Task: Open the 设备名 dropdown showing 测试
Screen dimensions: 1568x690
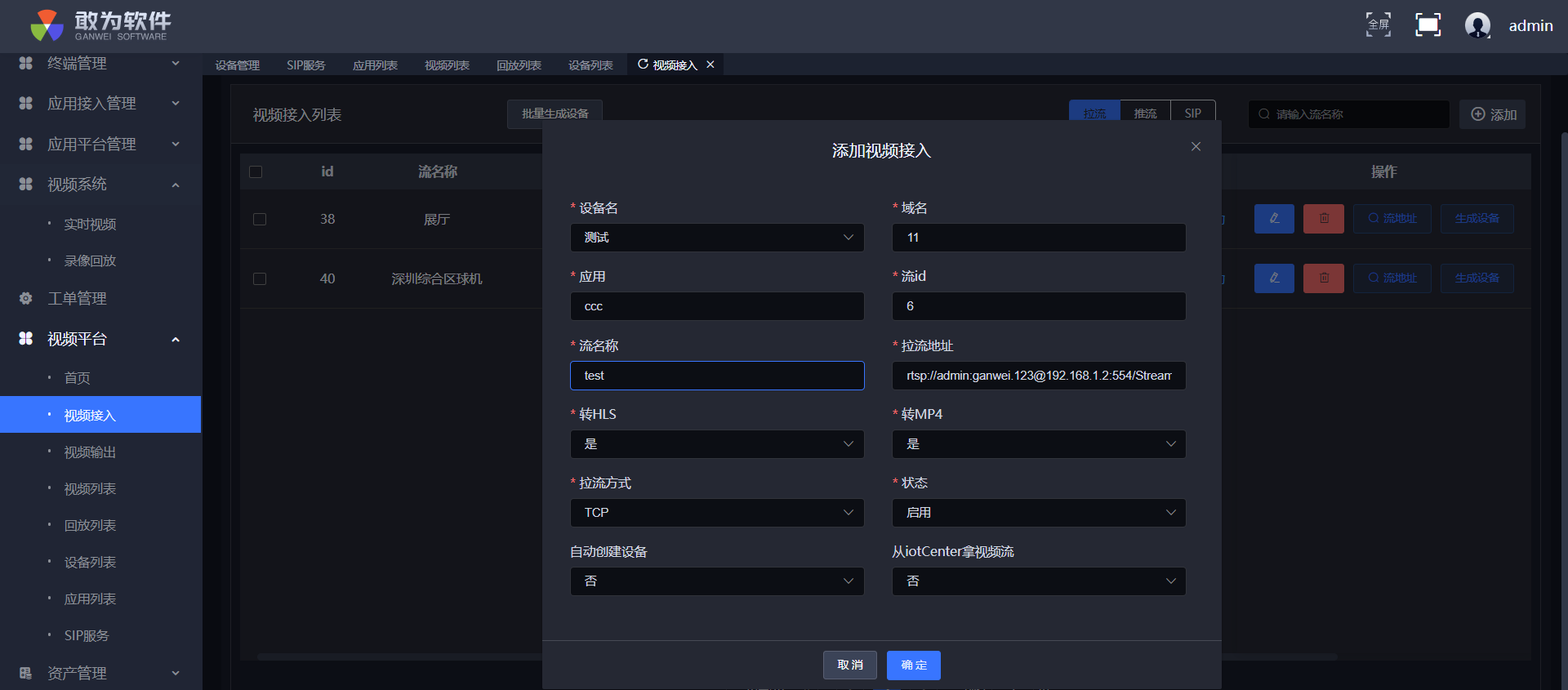Action: [716, 238]
